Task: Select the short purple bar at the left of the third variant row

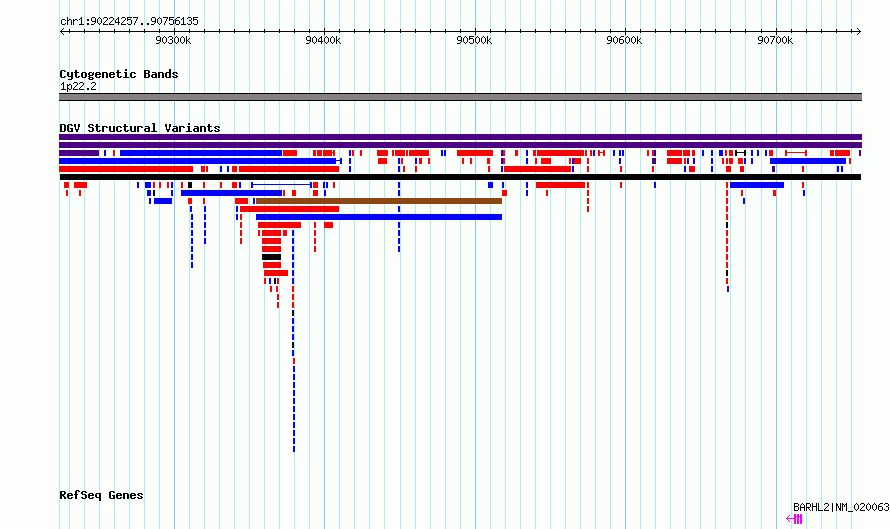Action: (79, 153)
